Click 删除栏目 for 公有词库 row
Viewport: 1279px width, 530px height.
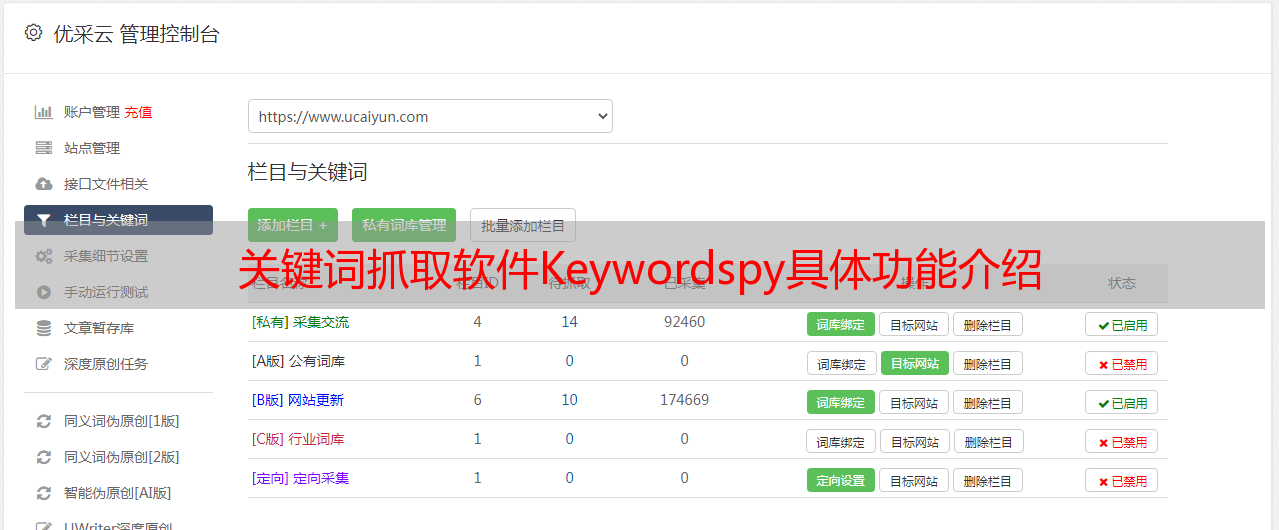pos(988,363)
